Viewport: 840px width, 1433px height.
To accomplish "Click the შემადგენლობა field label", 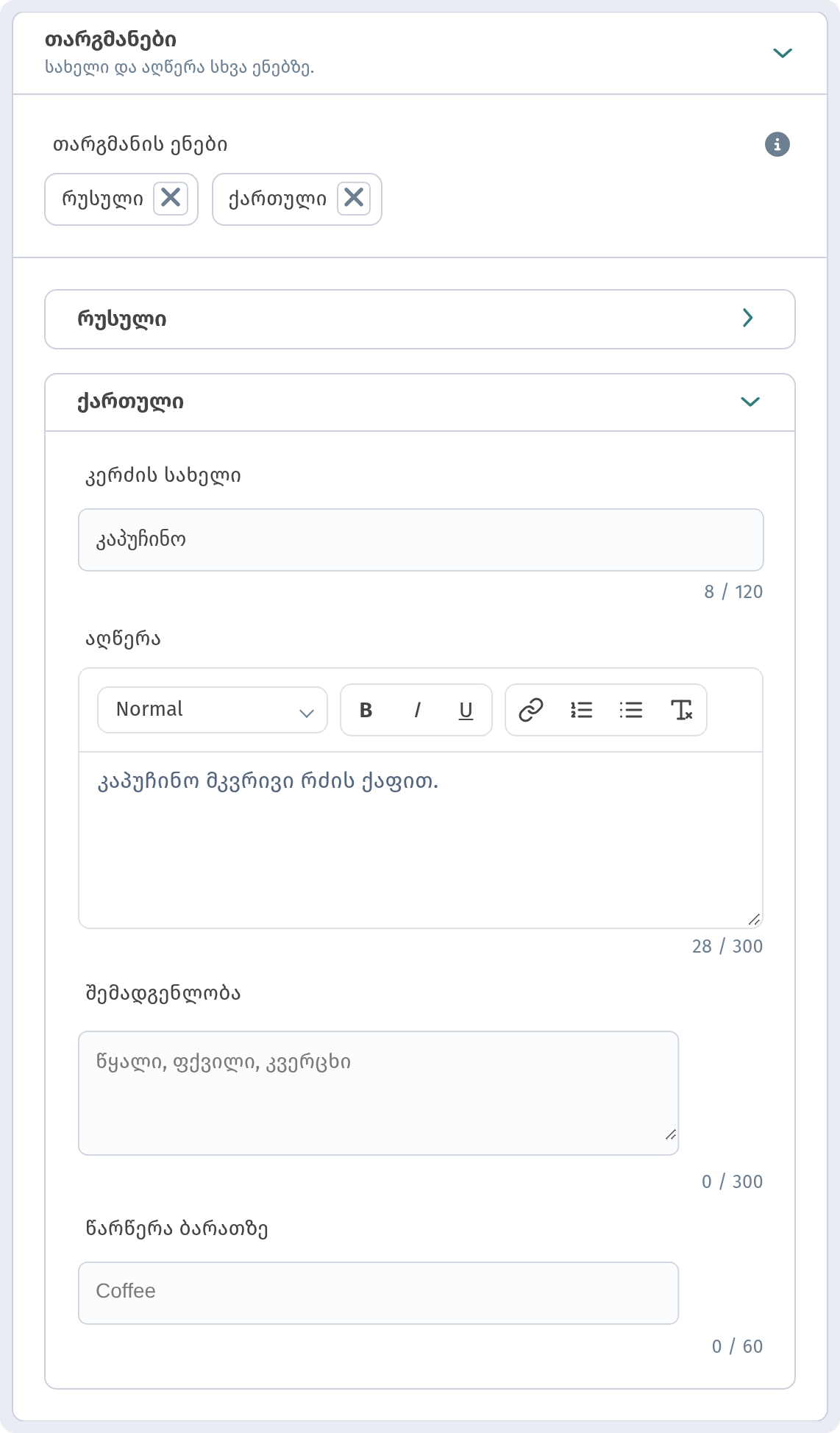I will pyautogui.click(x=163, y=994).
